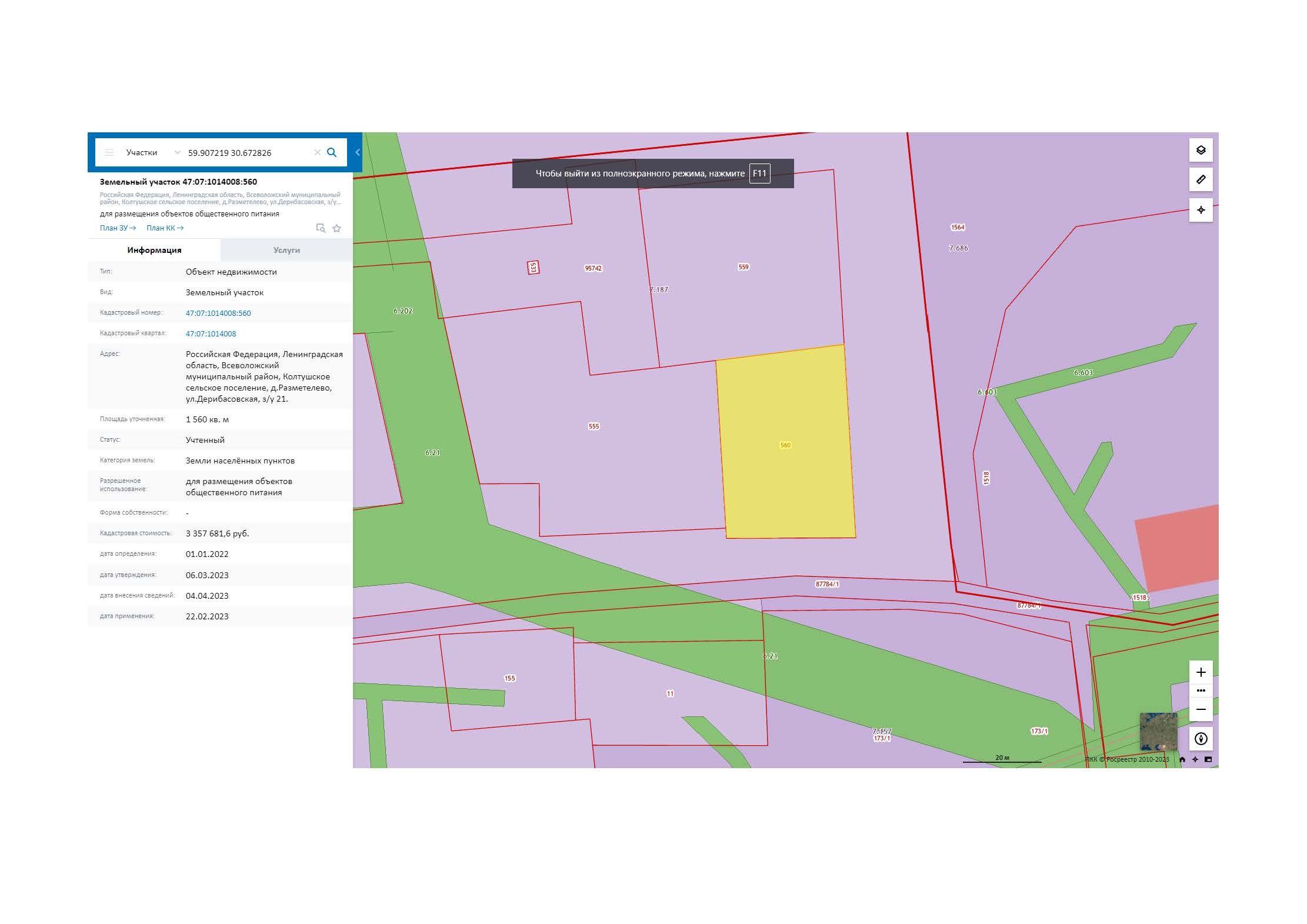This screenshot has height=924, width=1307.
Task: Click the parcel title Земельный участок 47:07:1014008:560
Action: [x=178, y=182]
